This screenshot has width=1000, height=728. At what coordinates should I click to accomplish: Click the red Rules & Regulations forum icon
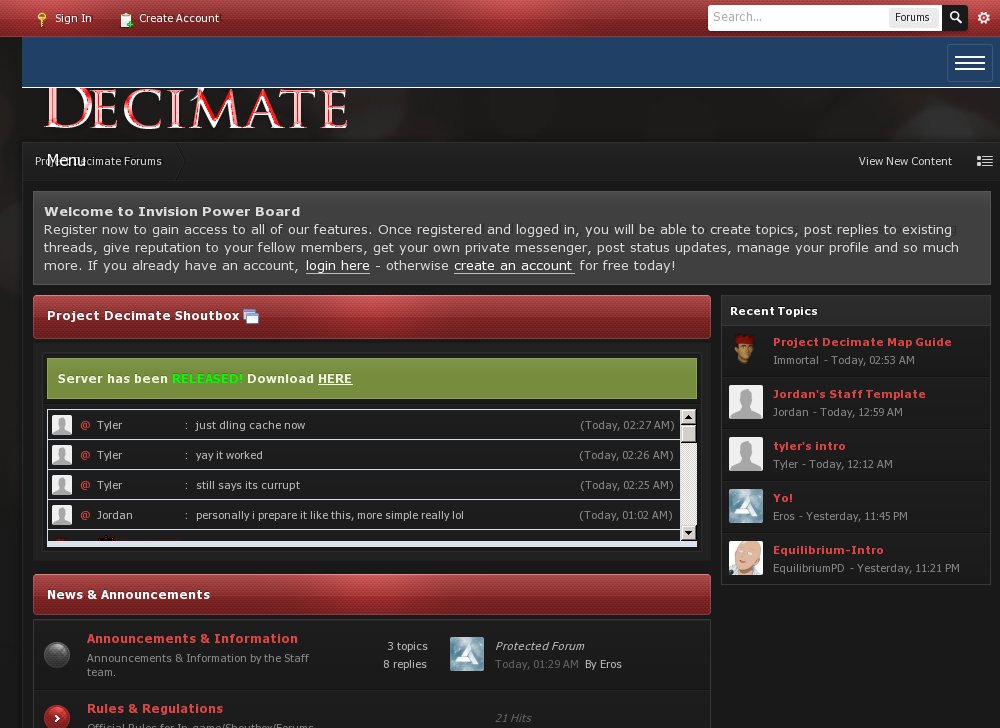pos(57,717)
